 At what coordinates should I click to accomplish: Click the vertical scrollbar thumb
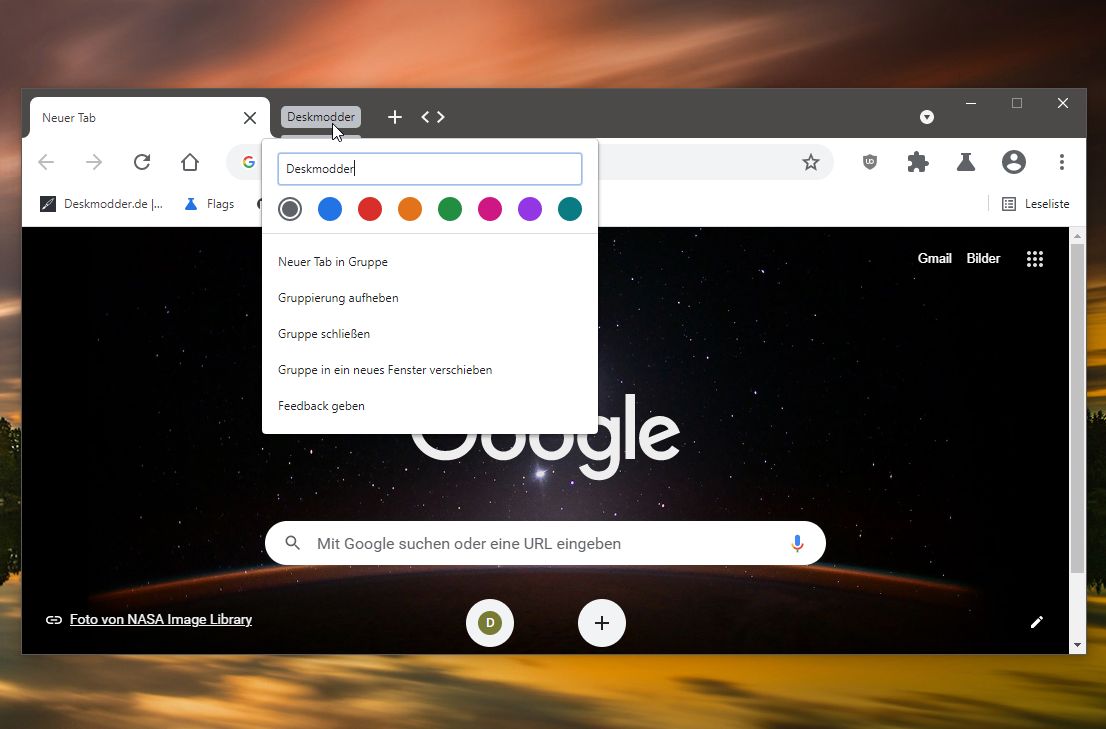1077,408
